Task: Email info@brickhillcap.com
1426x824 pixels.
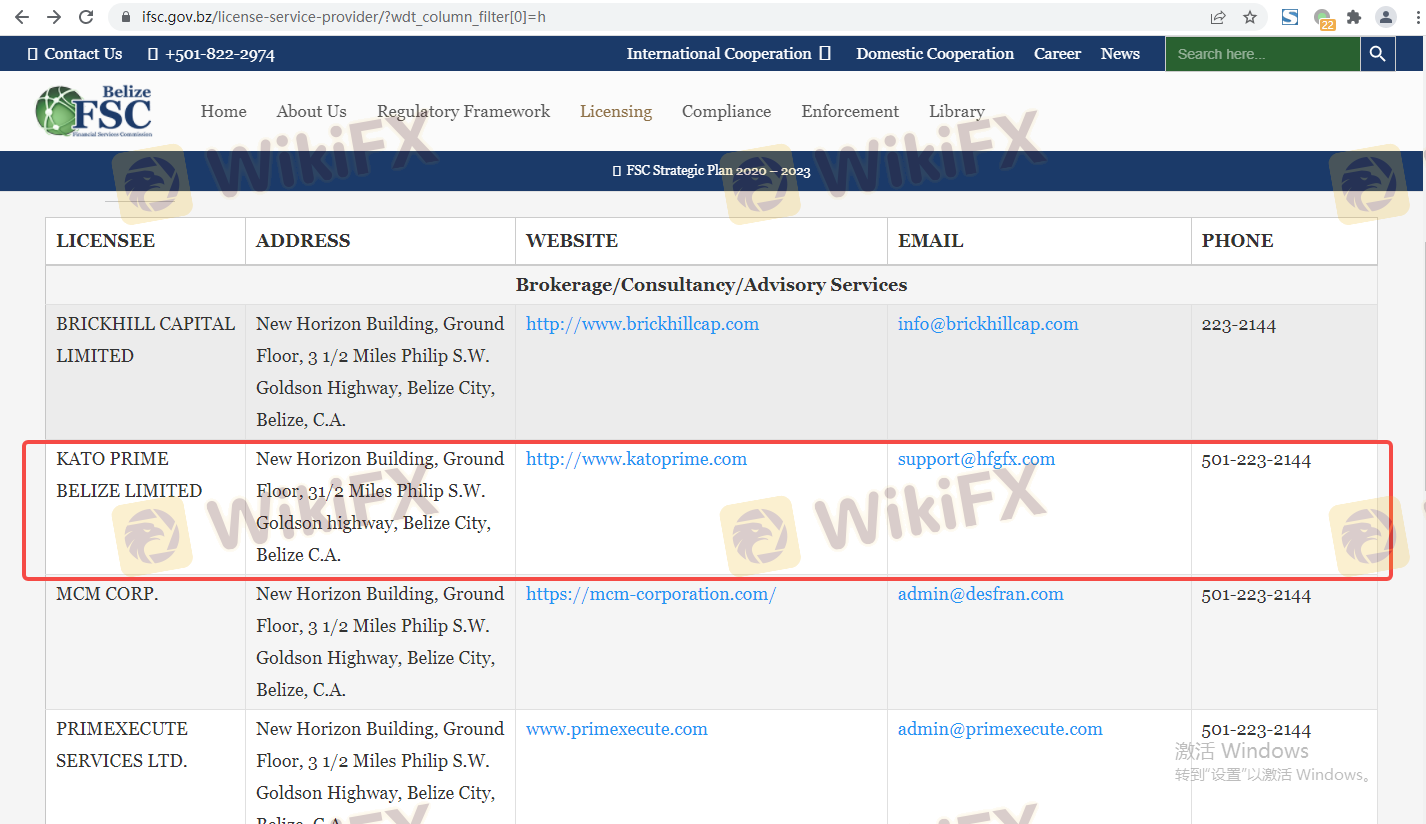Action: pos(988,324)
